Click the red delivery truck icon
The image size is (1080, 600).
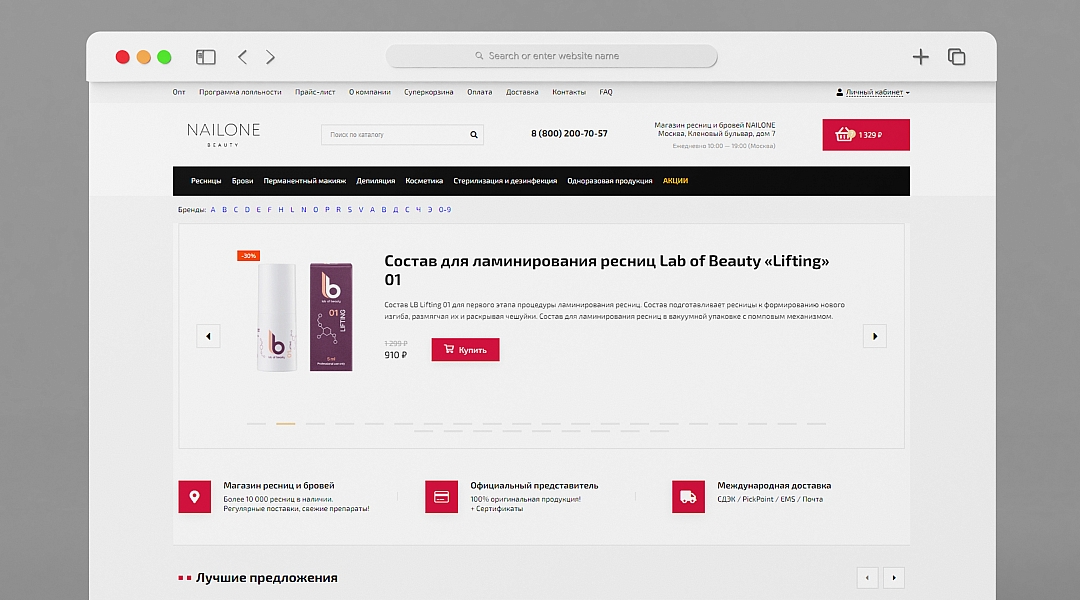click(x=688, y=497)
